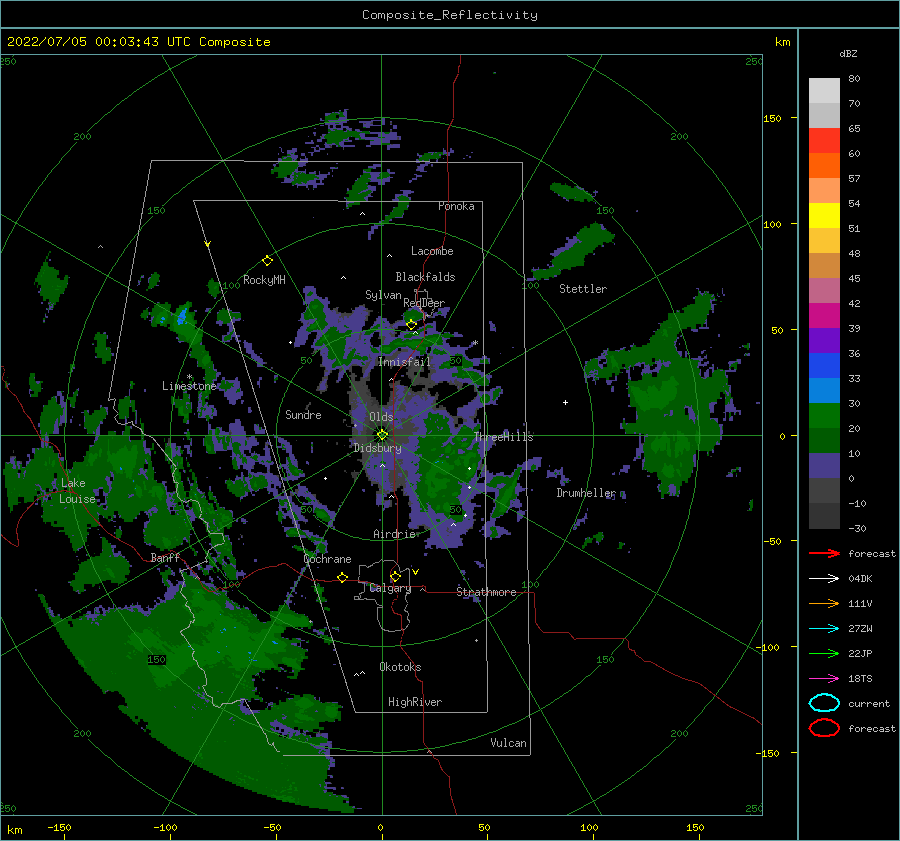Click the yellow 100 tick on right axis
Viewport: 900px width, 841px height.
(772, 224)
